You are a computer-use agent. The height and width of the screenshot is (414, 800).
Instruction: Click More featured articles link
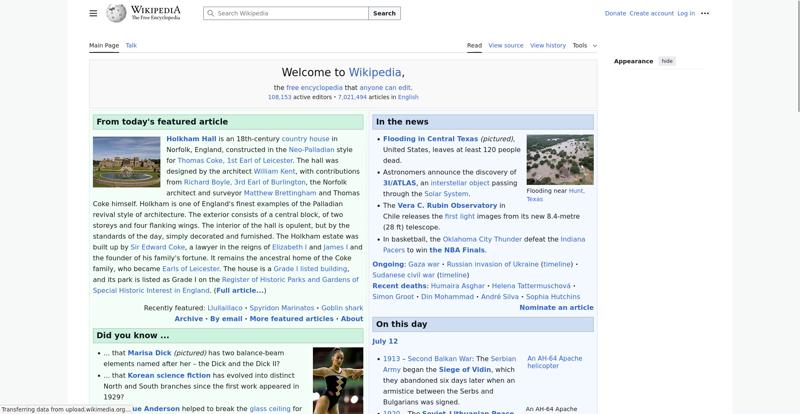[291, 319]
